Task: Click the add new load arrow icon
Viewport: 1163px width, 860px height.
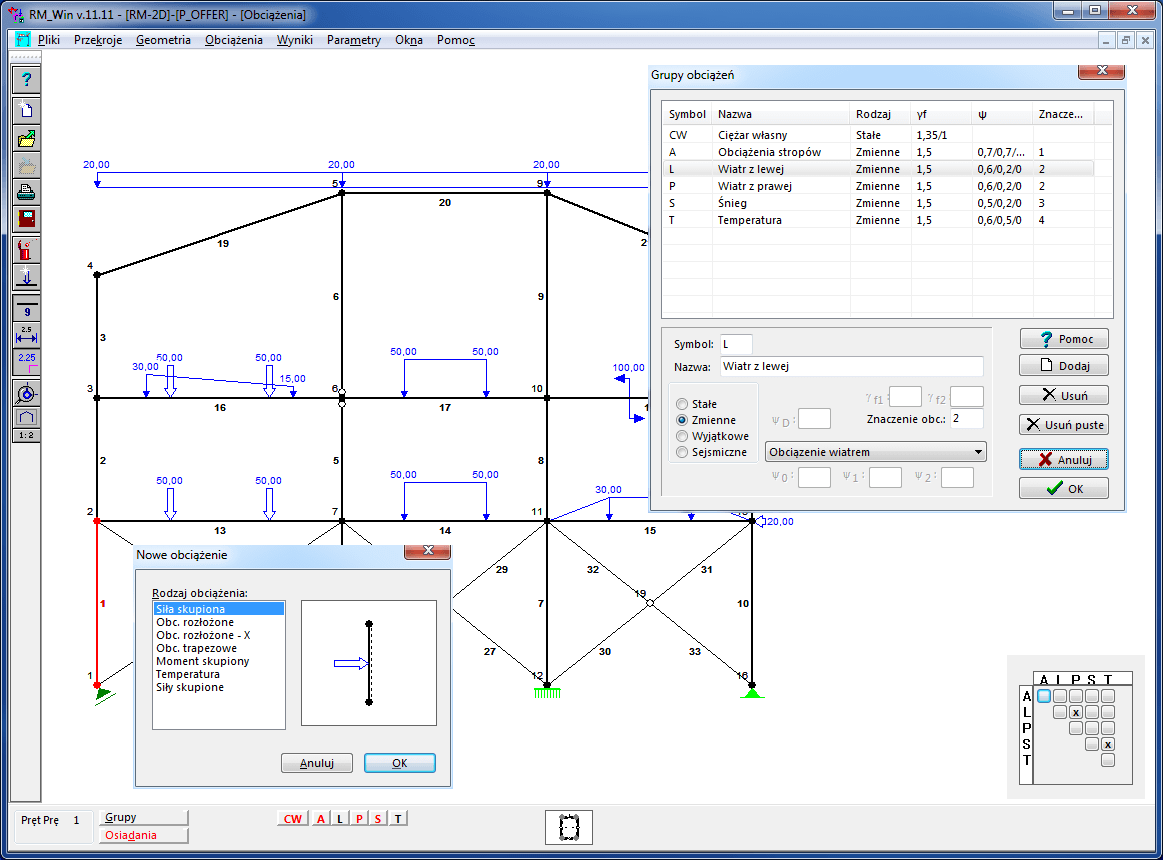Action: [x=27, y=277]
